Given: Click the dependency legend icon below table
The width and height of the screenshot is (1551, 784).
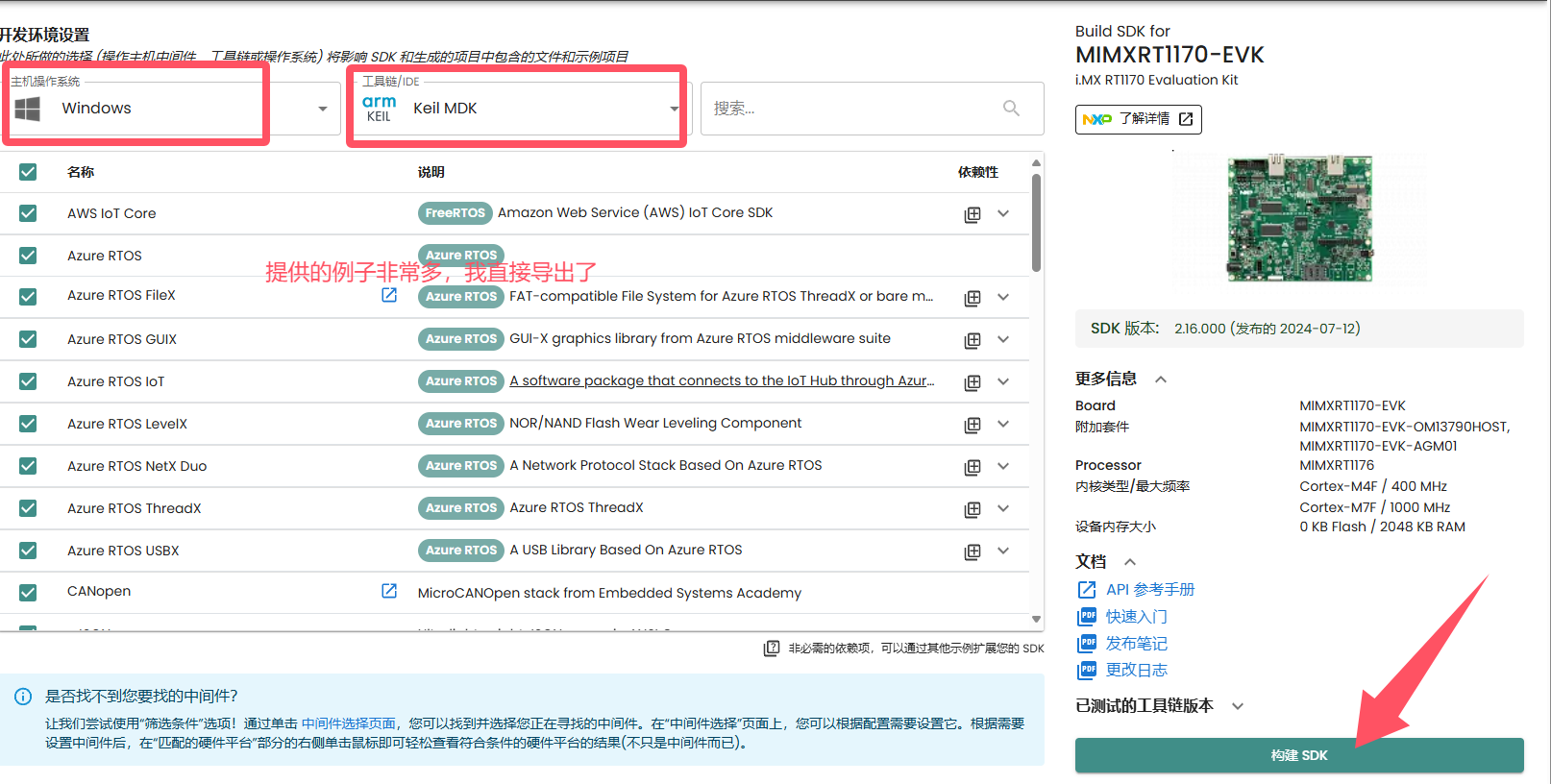Looking at the screenshot, I should tap(772, 649).
